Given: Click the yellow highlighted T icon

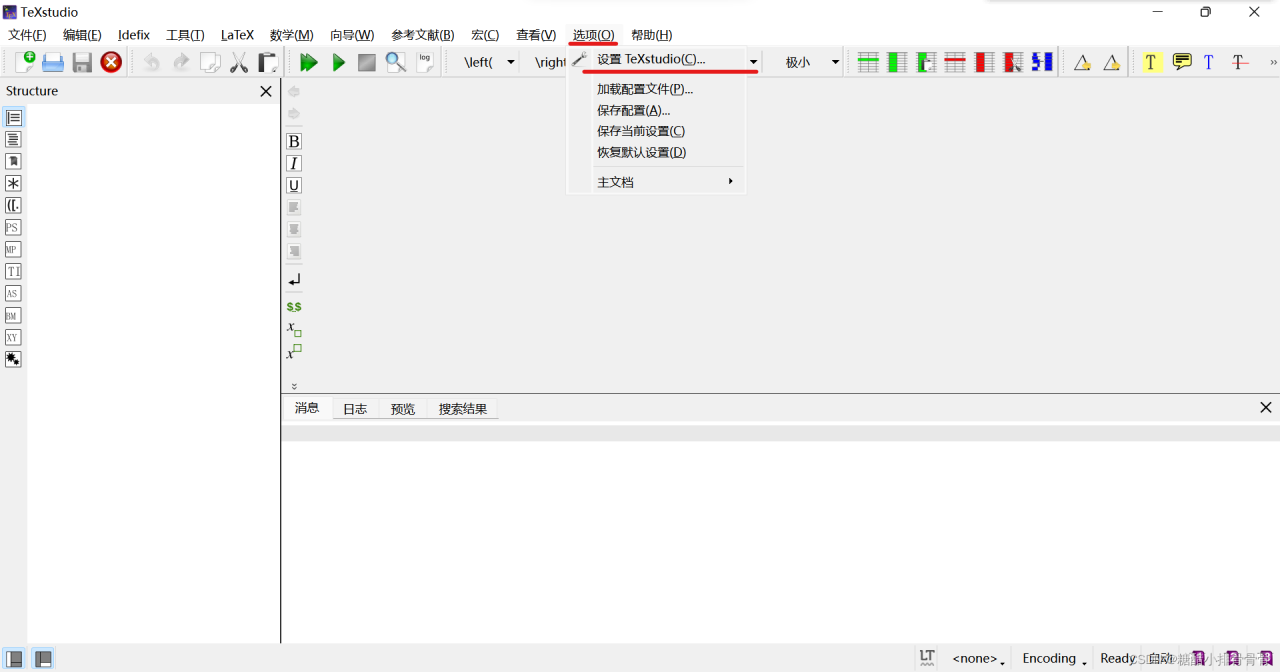Looking at the screenshot, I should click(x=1151, y=62).
